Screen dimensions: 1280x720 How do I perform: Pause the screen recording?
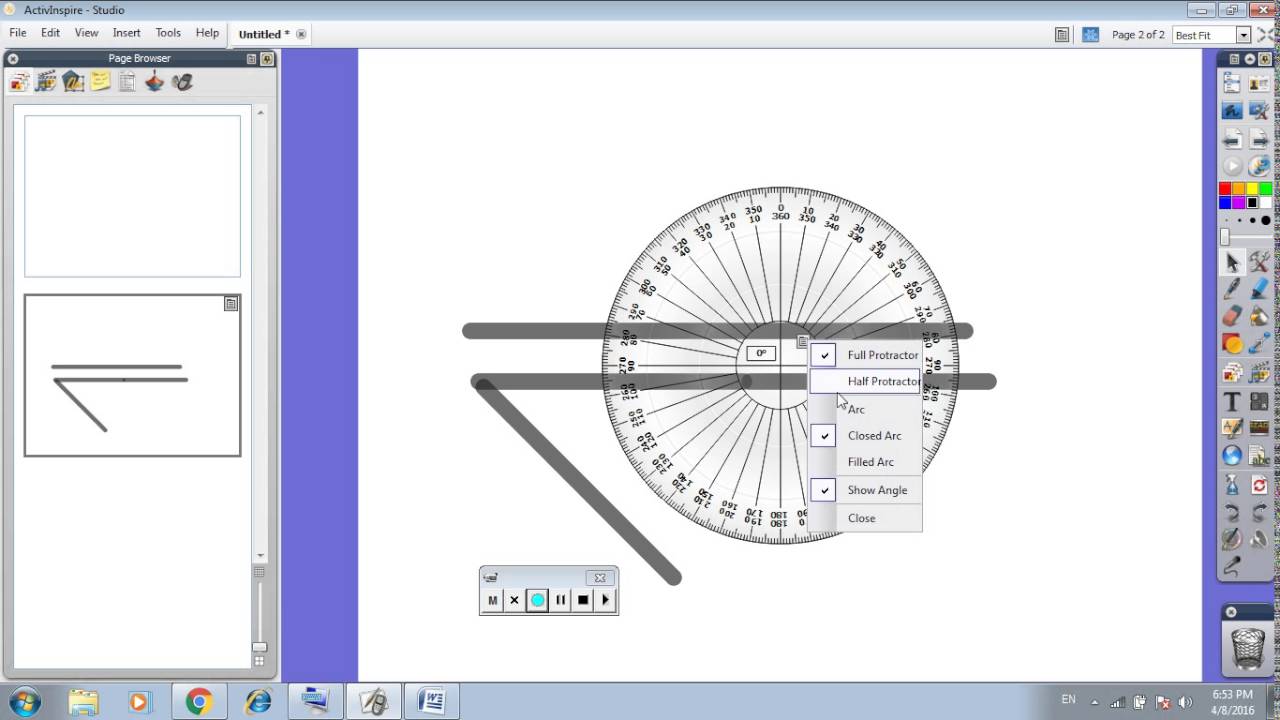[x=560, y=600]
